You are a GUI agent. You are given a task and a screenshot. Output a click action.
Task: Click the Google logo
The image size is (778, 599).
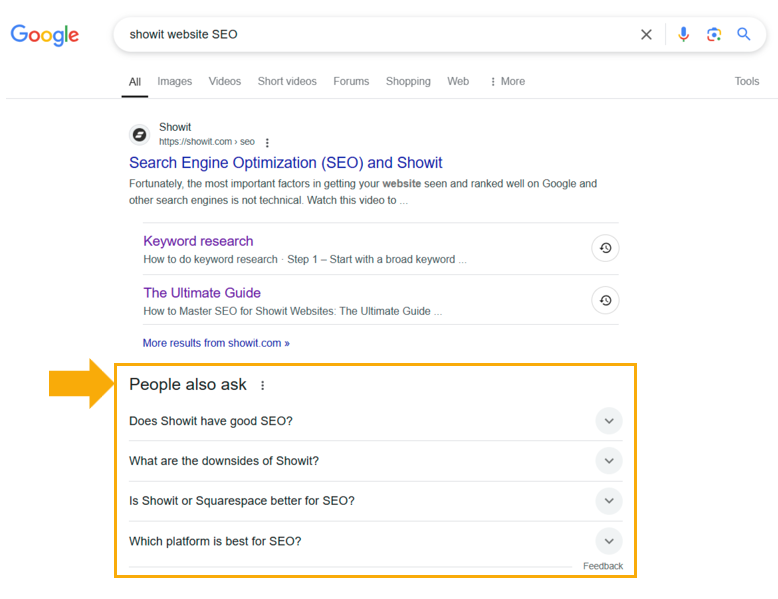pyautogui.click(x=45, y=35)
